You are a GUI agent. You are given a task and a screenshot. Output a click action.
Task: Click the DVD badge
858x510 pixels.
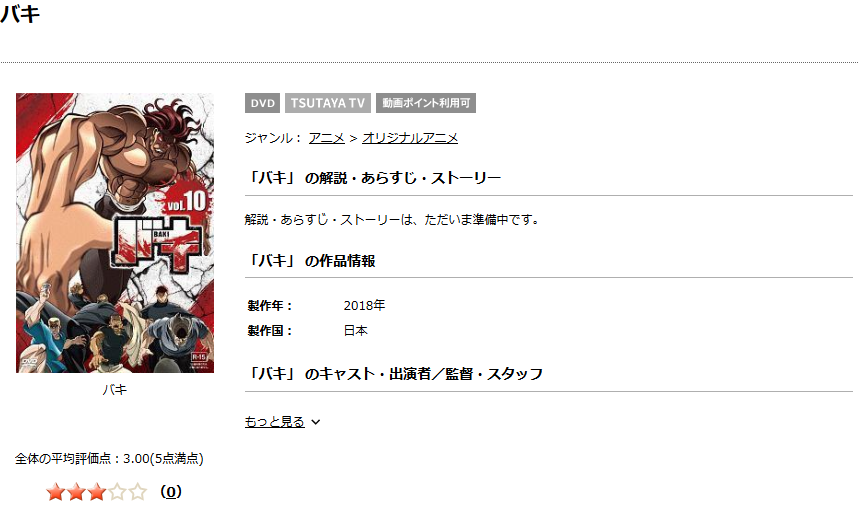263,103
